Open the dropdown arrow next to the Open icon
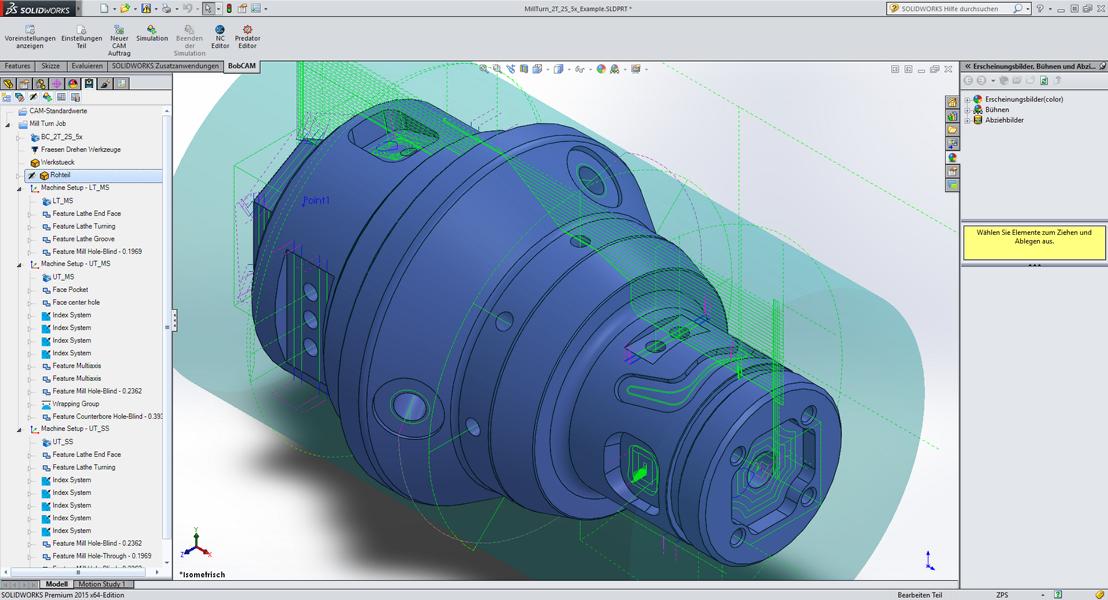 (x=134, y=8)
